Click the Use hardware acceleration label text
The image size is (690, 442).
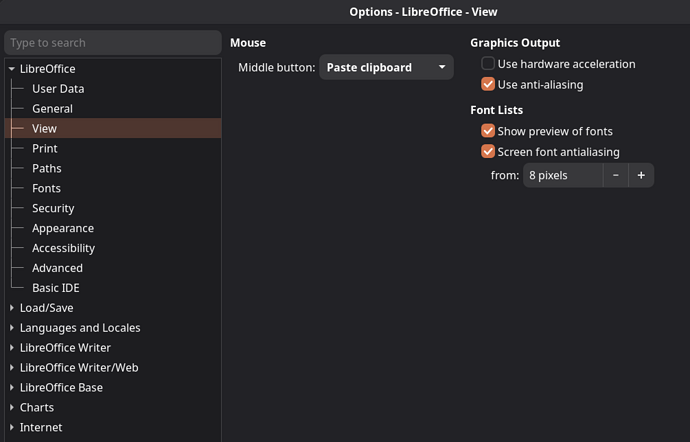(566, 64)
